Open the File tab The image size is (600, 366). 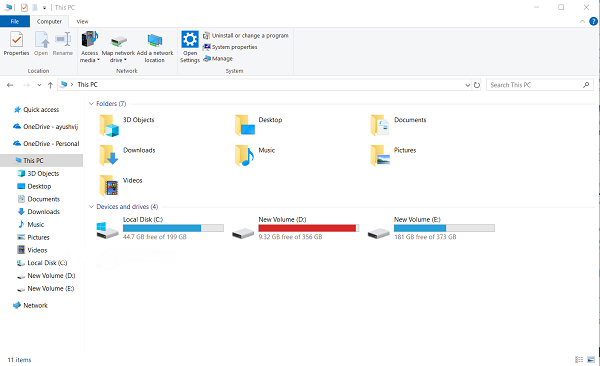coord(15,21)
